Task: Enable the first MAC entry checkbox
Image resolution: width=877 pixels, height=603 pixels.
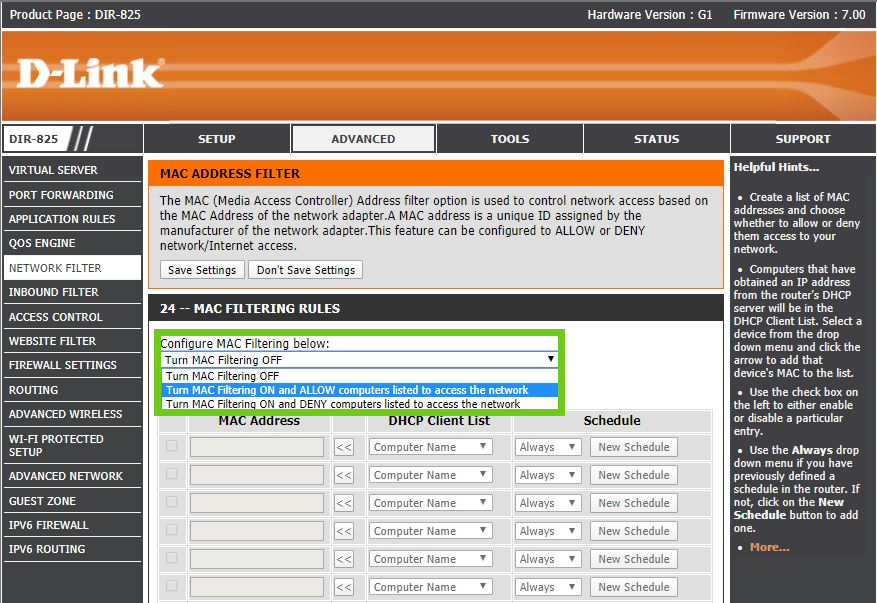Action: pyautogui.click(x=172, y=447)
